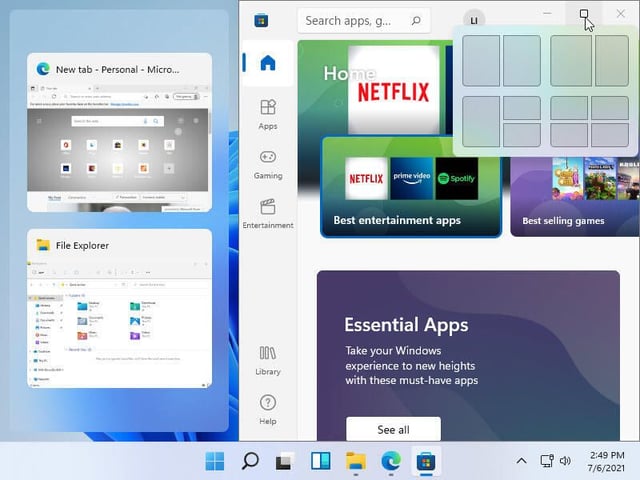Viewport: 640px width, 480px height.
Task: Open Widgets from the taskbar
Action: [x=321, y=461]
